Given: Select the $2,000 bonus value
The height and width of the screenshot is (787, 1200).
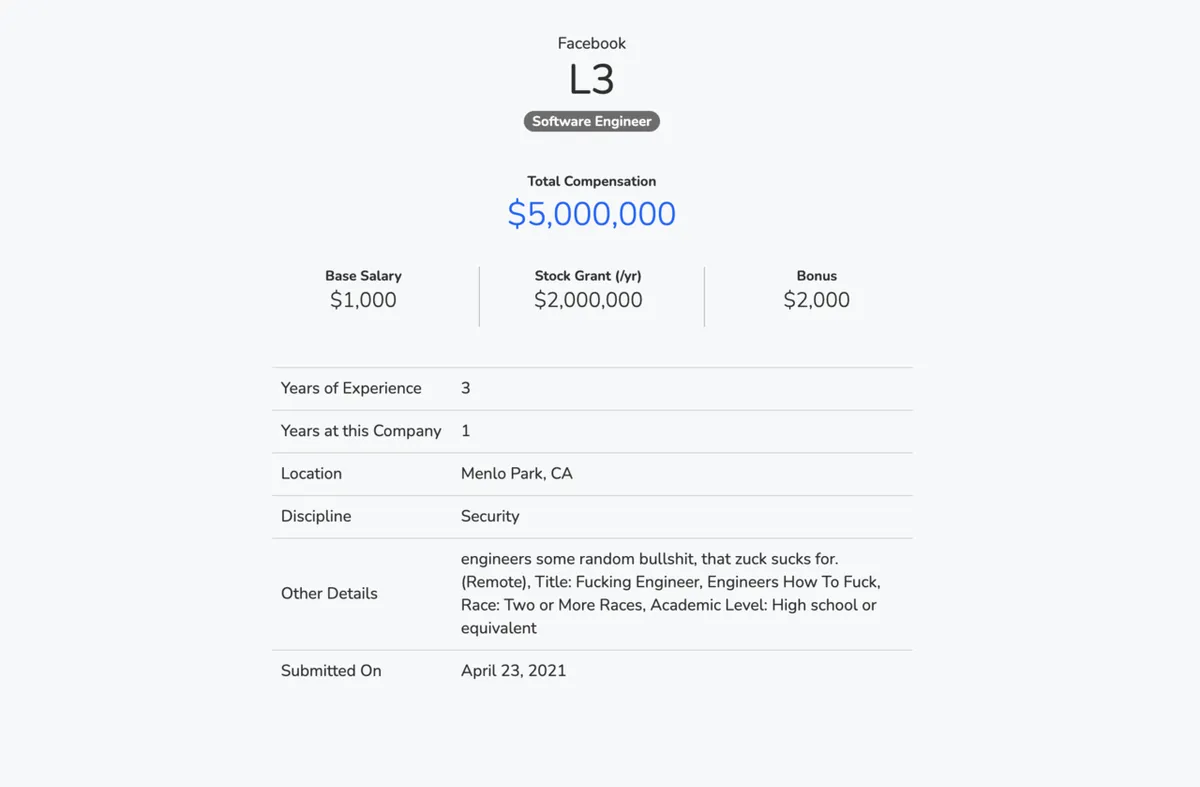Looking at the screenshot, I should pyautogui.click(x=816, y=300).
